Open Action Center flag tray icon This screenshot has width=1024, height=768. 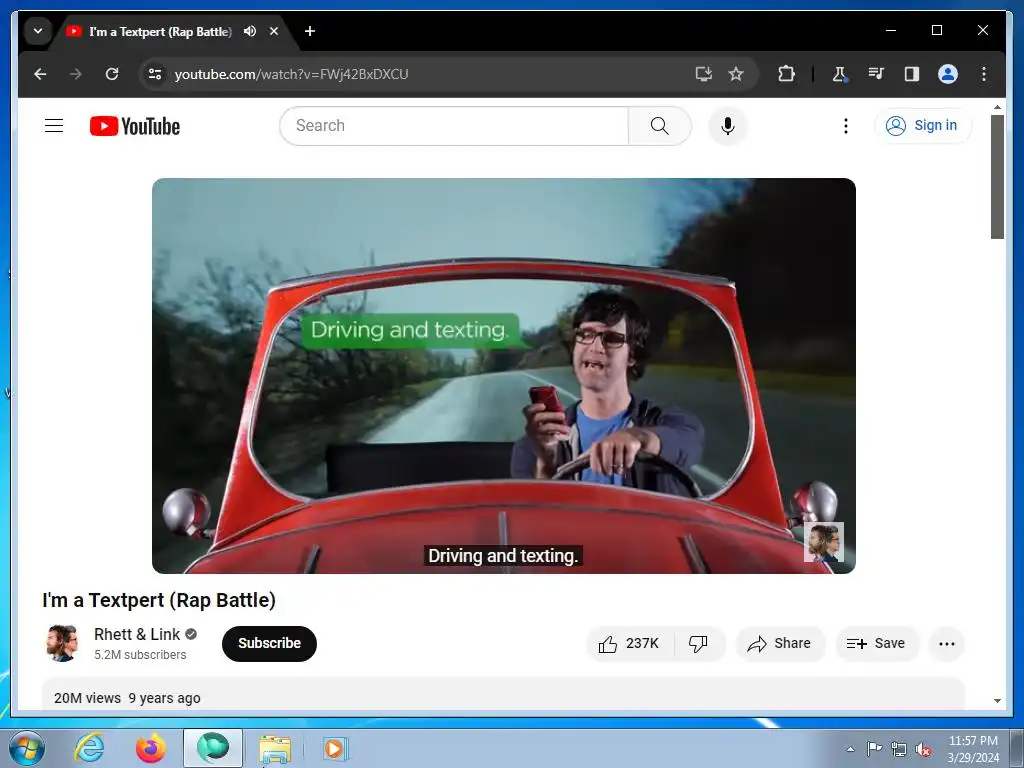point(874,749)
